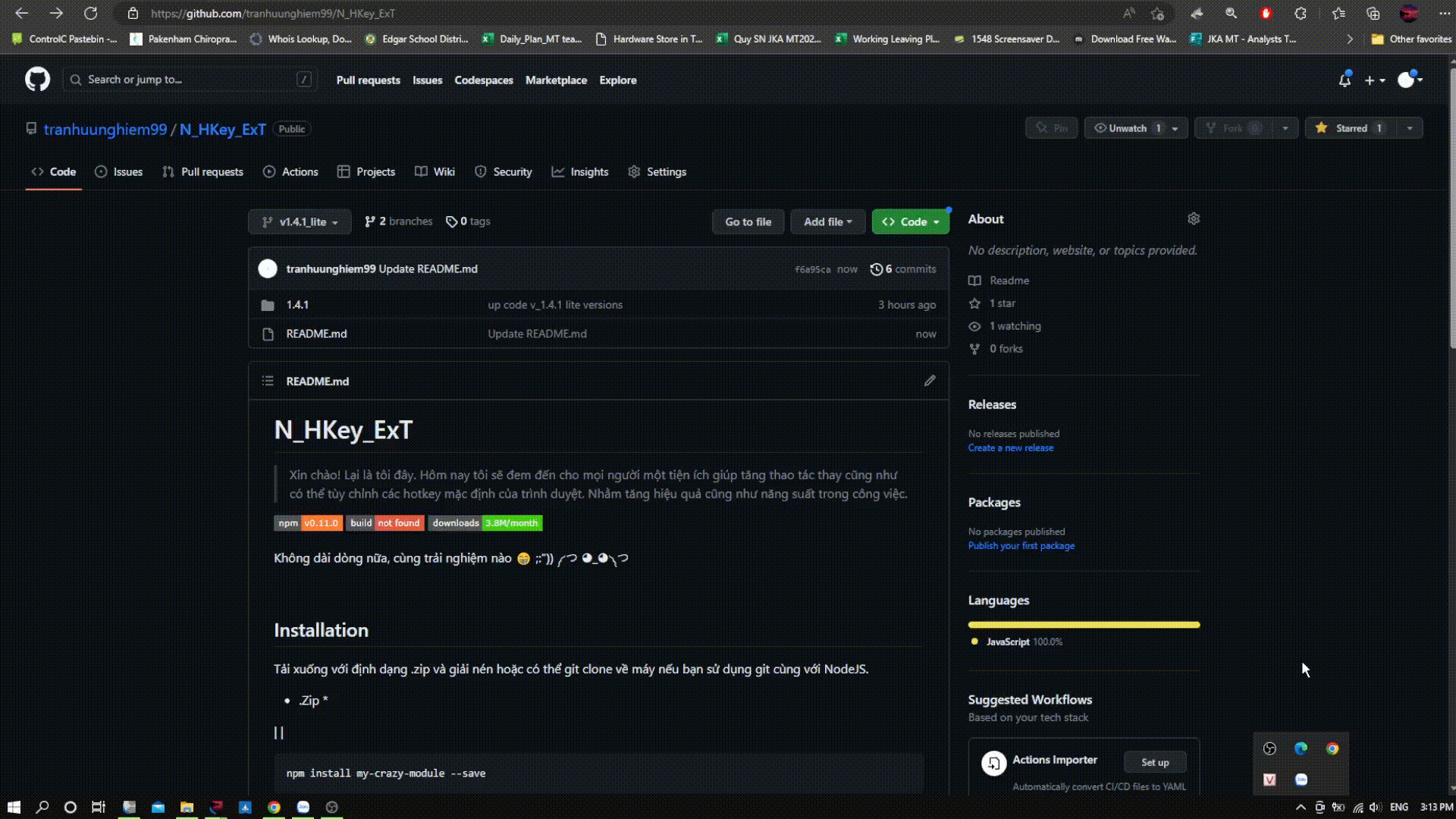Open the README table of contents icon
Screen dimensions: 1456x819
point(268,381)
